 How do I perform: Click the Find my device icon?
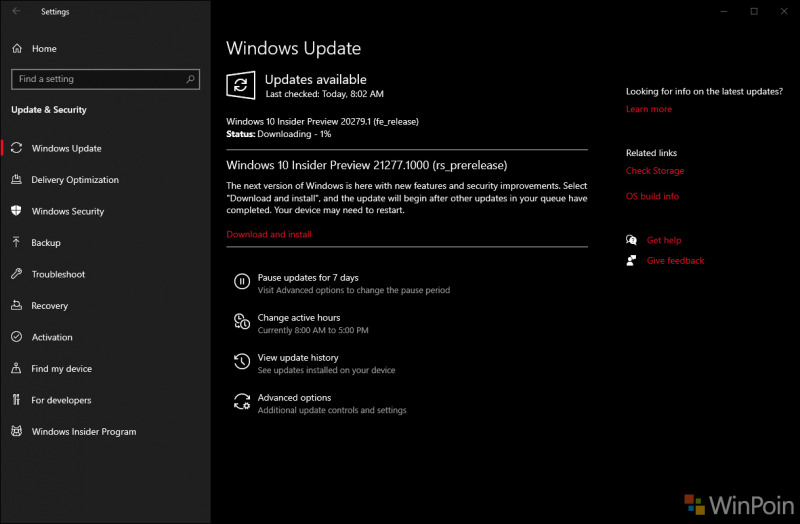(x=16, y=368)
